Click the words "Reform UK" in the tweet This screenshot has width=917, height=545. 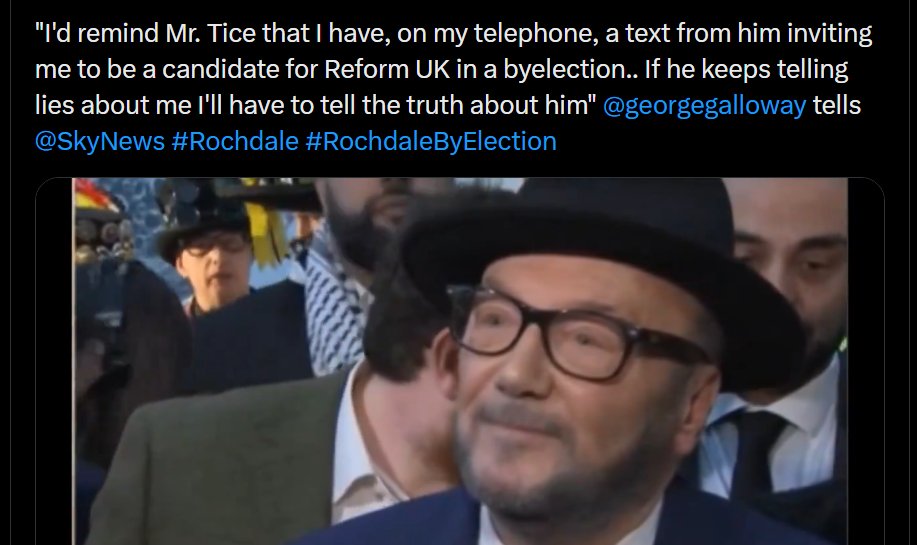click(x=387, y=70)
